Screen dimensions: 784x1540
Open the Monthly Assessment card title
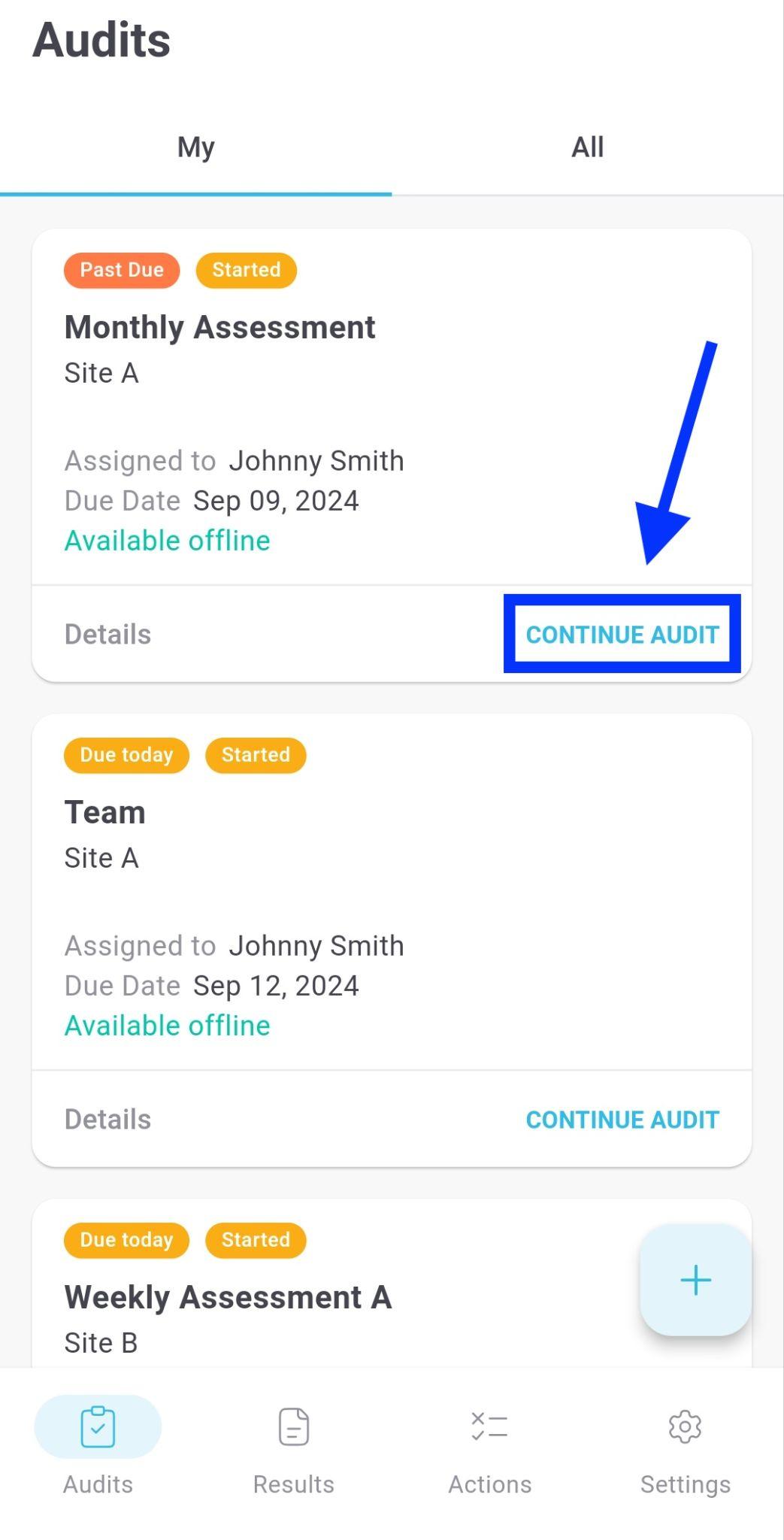tap(219, 328)
